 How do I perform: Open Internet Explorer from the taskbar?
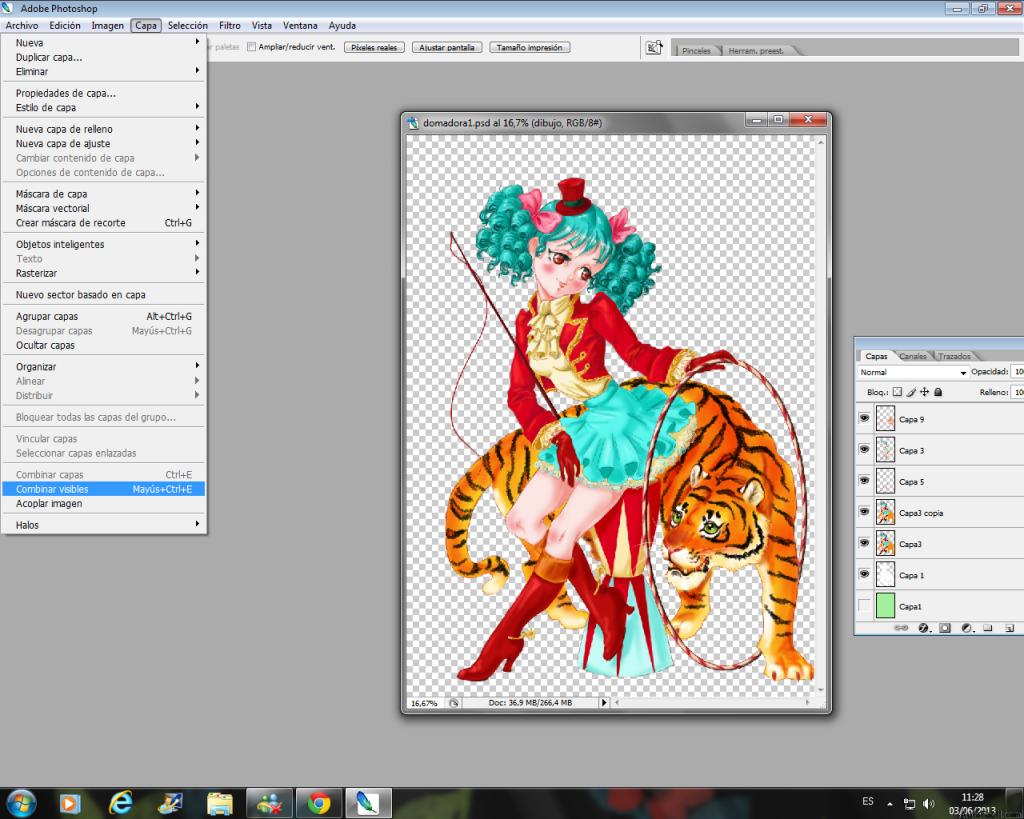pos(121,803)
